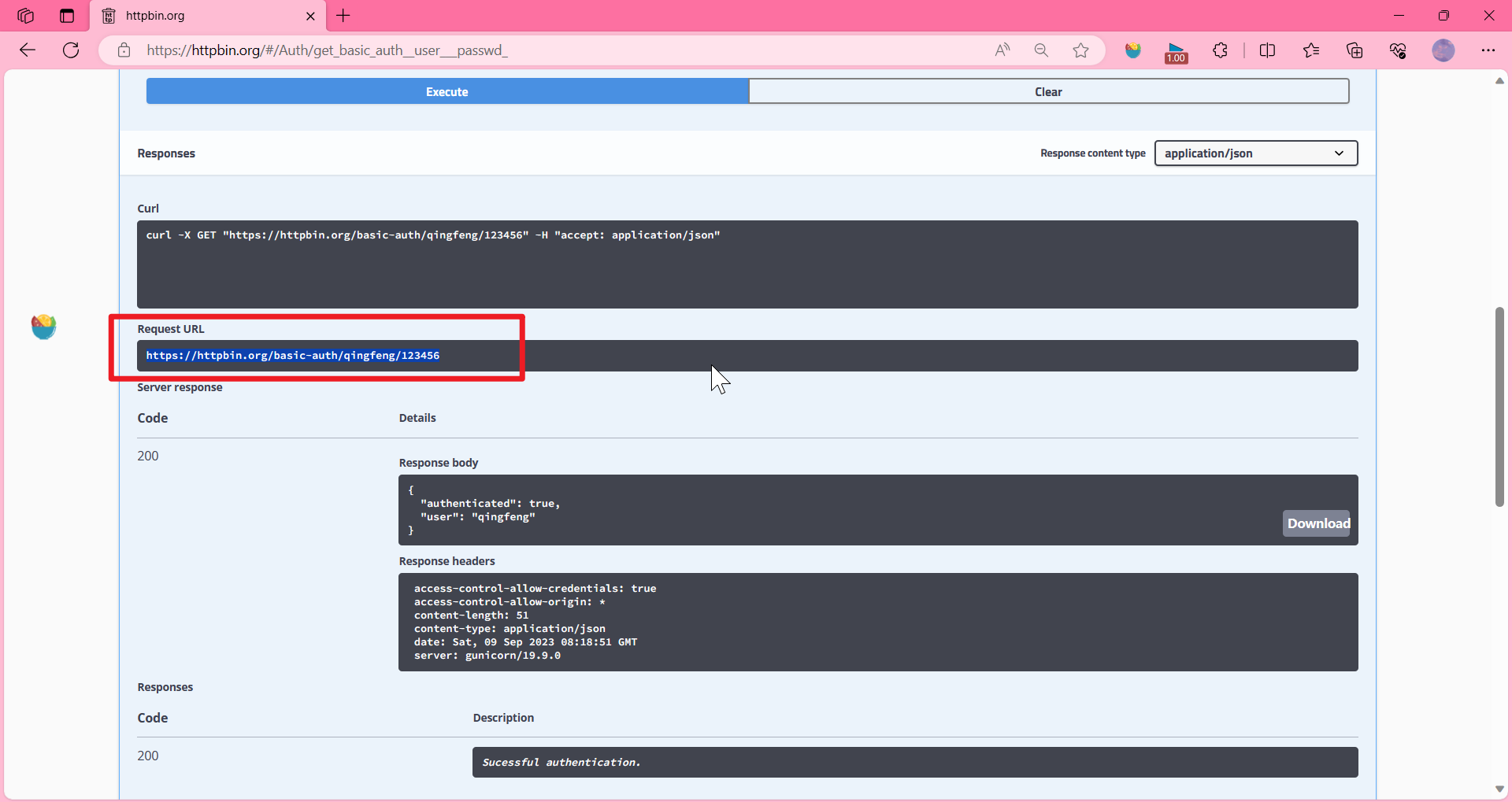Open Browser essentials heart icon
Viewport: 1512px width, 802px height.
pyautogui.click(x=1398, y=50)
